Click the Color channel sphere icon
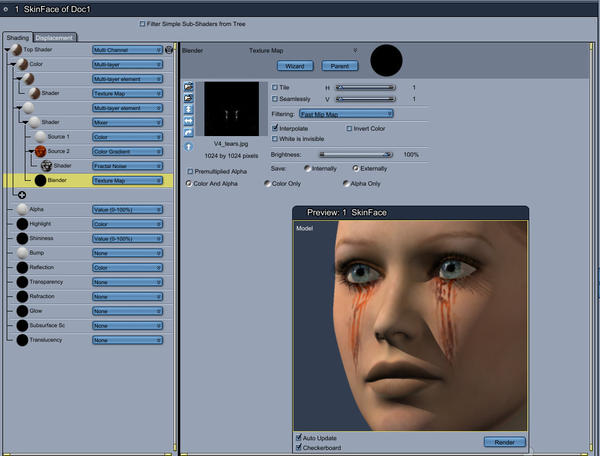Image resolution: width=600 pixels, height=456 pixels. tap(22, 64)
